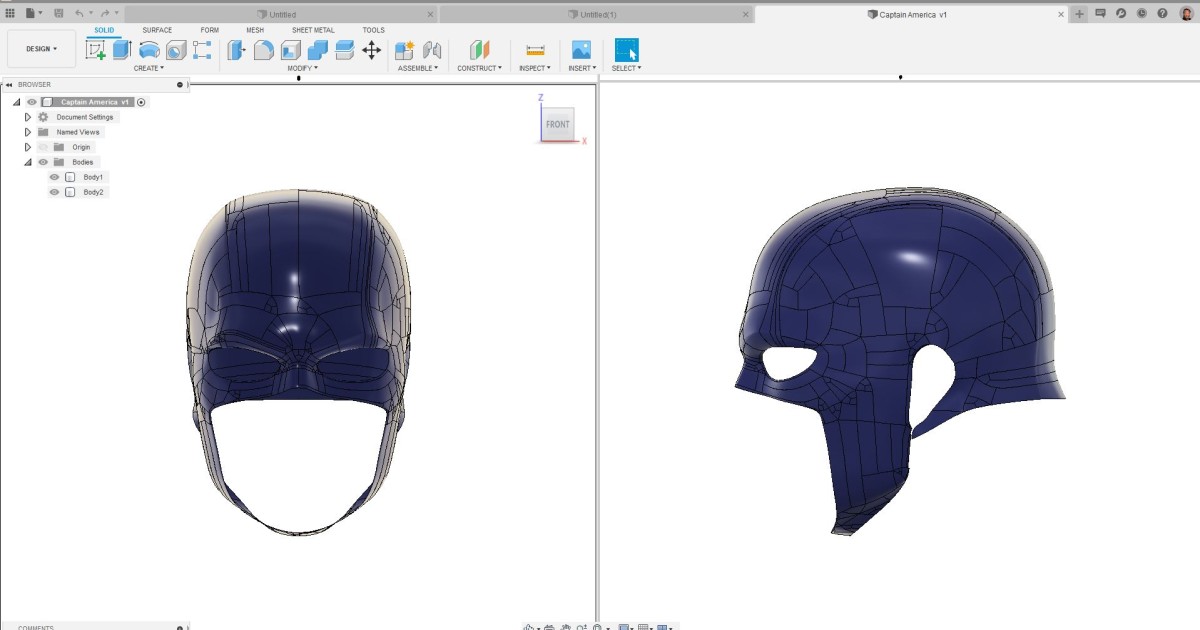Expand the Named Views folder

[27, 132]
